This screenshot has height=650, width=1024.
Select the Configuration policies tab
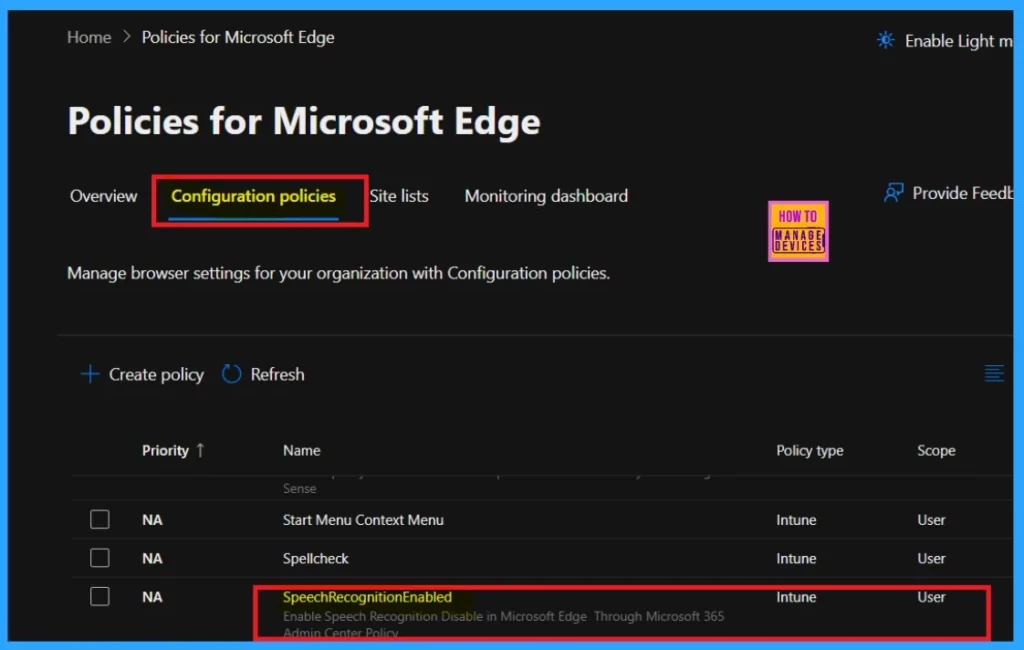click(x=253, y=196)
